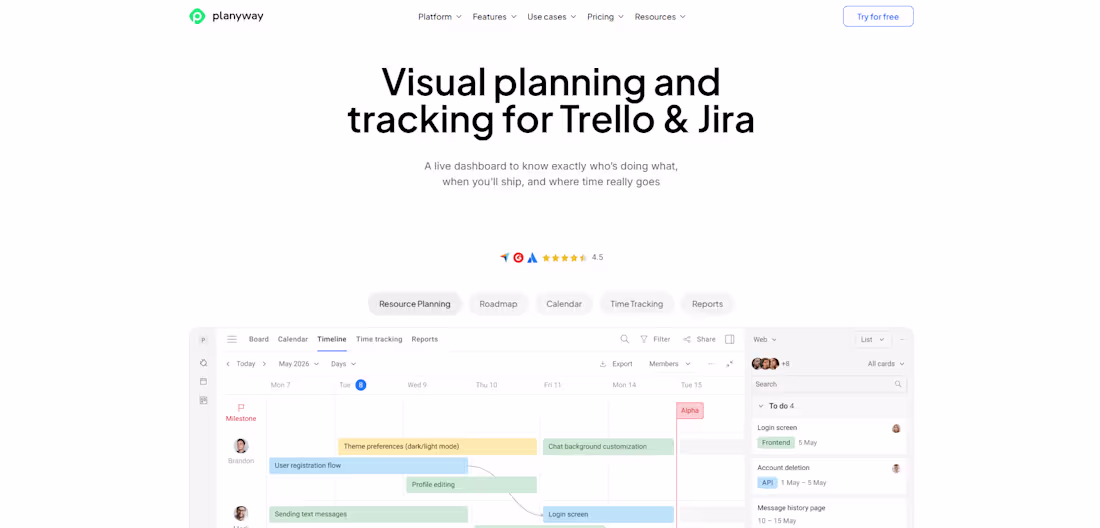Viewport: 1100px width, 528px height.
Task: Click the Milestone flag icon
Action: click(241, 407)
